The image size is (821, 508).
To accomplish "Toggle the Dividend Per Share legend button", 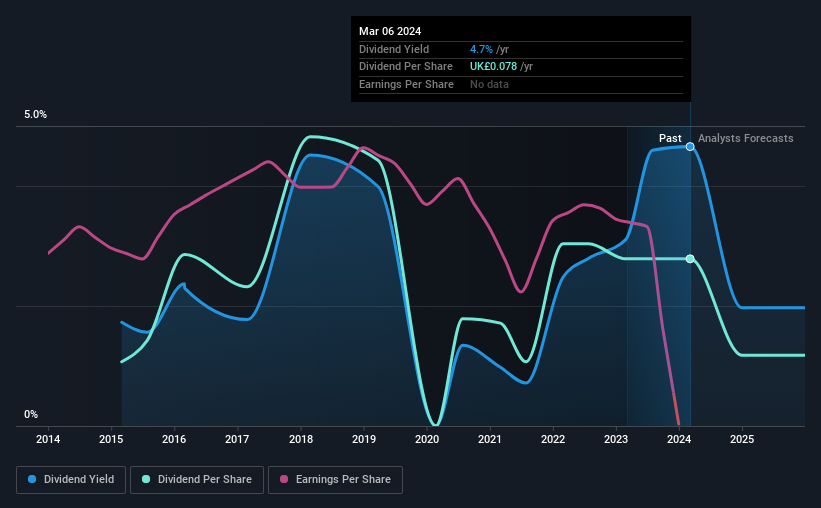I will (197, 480).
